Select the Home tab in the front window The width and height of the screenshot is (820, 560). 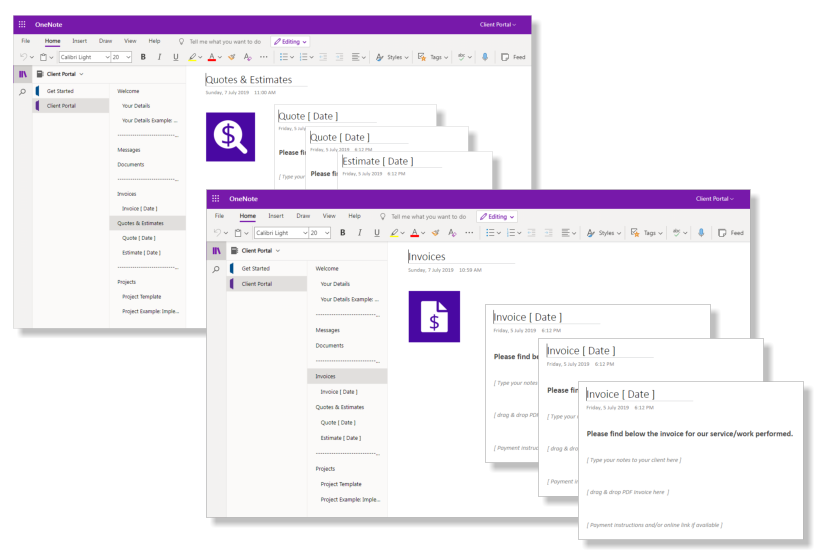tap(248, 216)
